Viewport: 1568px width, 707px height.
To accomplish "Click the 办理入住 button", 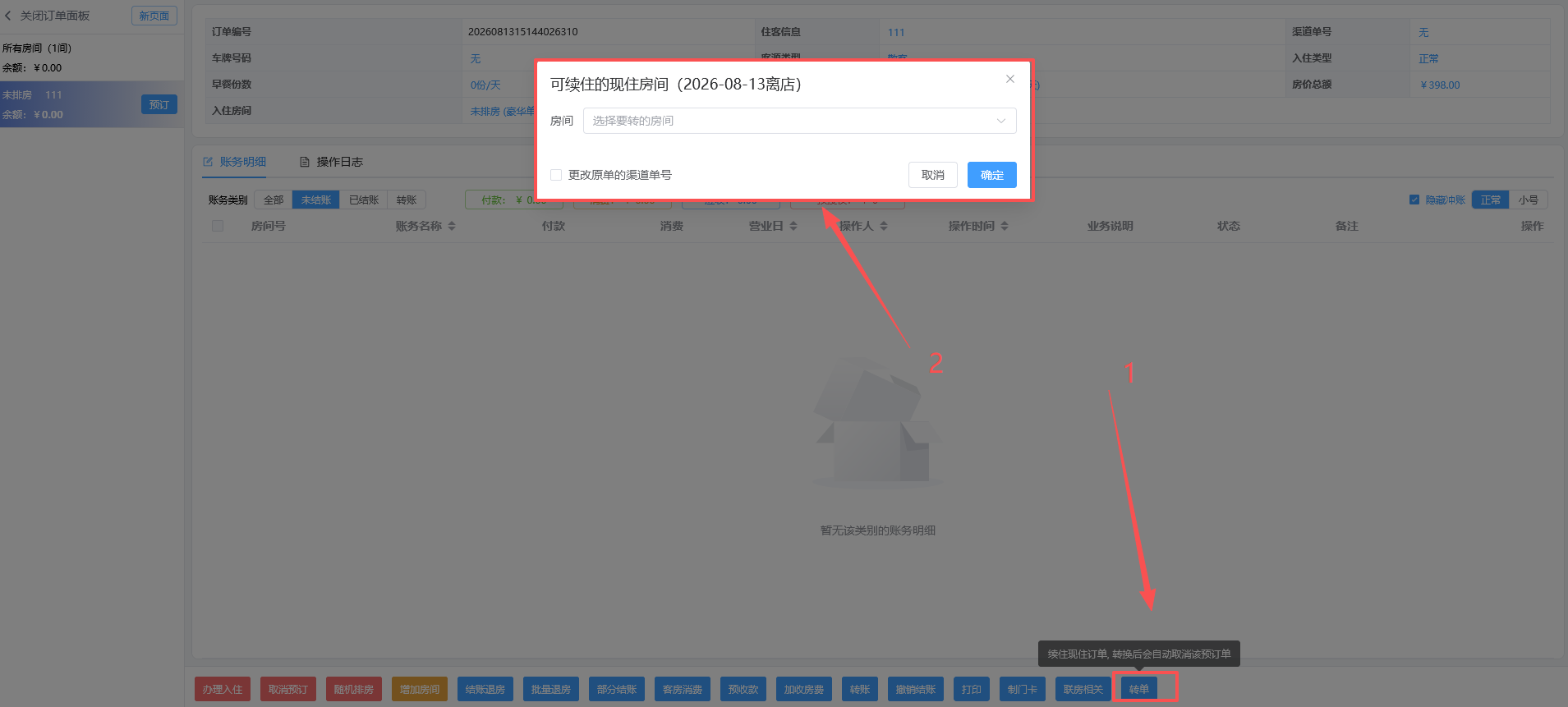I will coord(223,689).
